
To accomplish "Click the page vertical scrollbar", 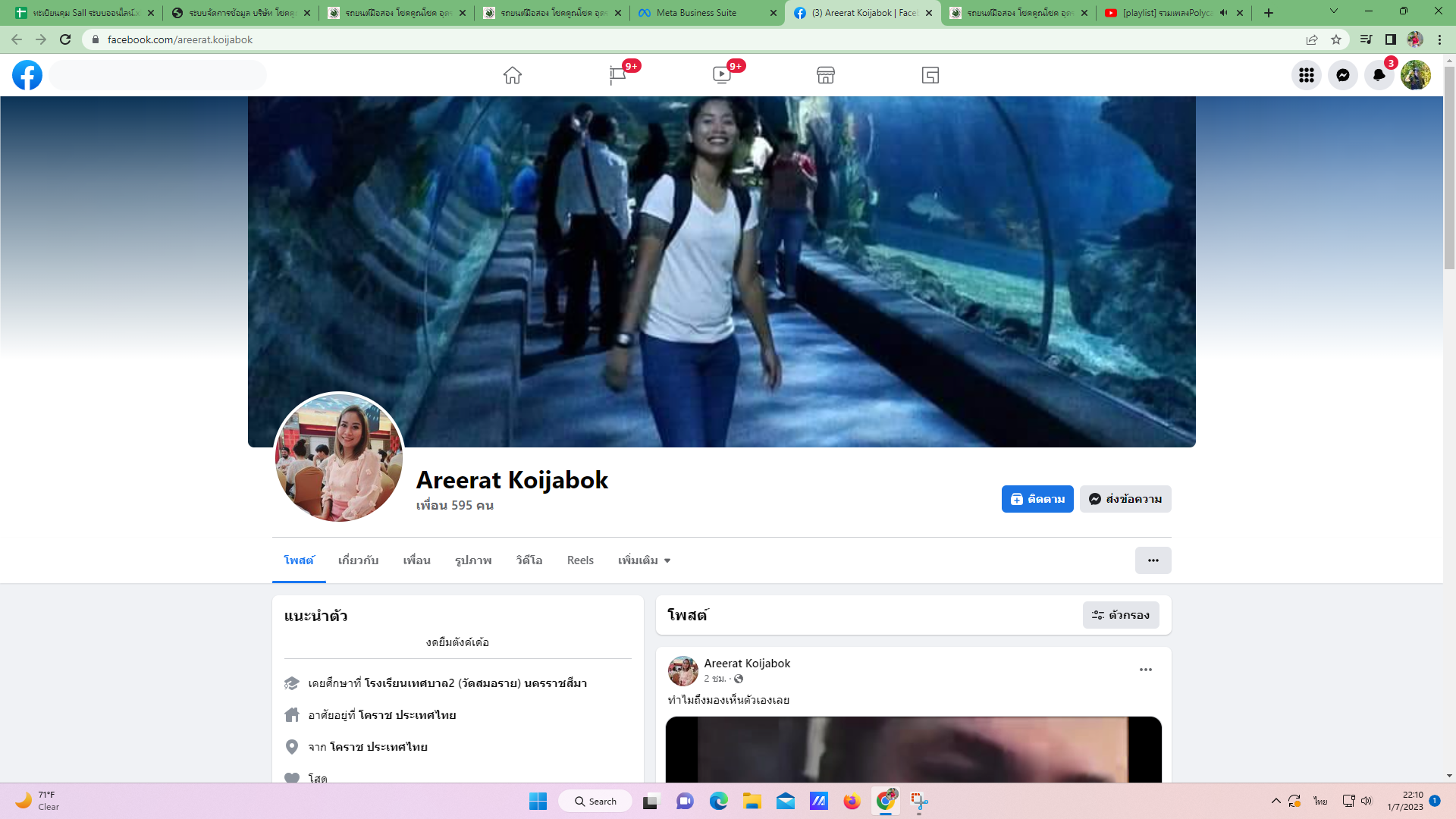I will coord(1449,167).
